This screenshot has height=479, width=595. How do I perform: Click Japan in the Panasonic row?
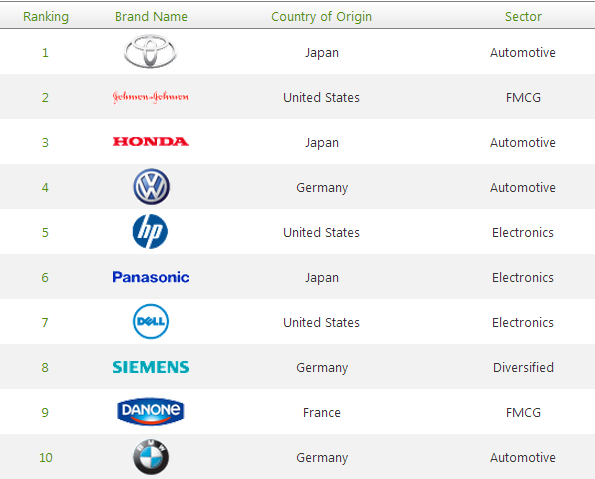[322, 278]
